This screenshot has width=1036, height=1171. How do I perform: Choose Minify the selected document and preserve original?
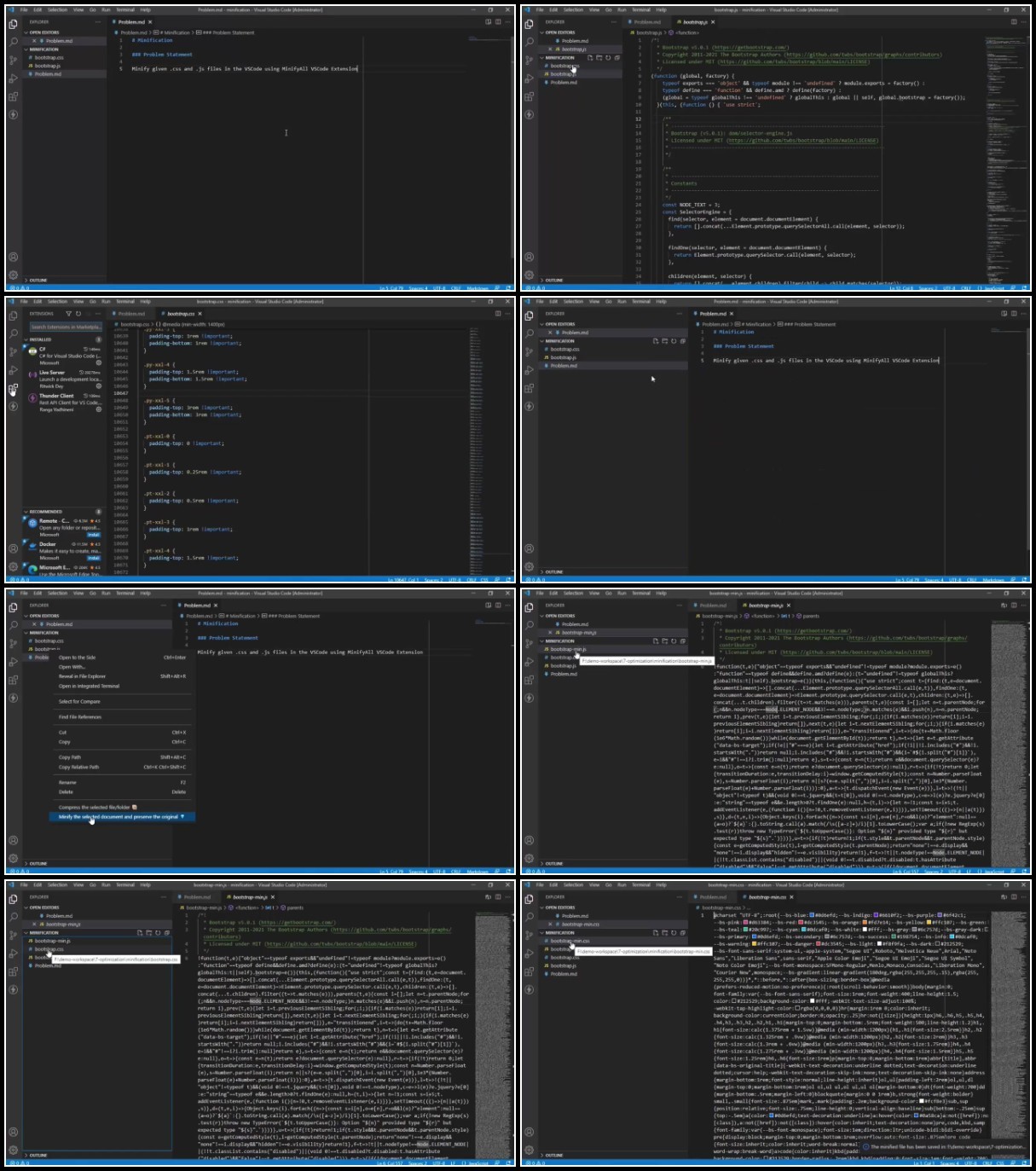(x=122, y=816)
